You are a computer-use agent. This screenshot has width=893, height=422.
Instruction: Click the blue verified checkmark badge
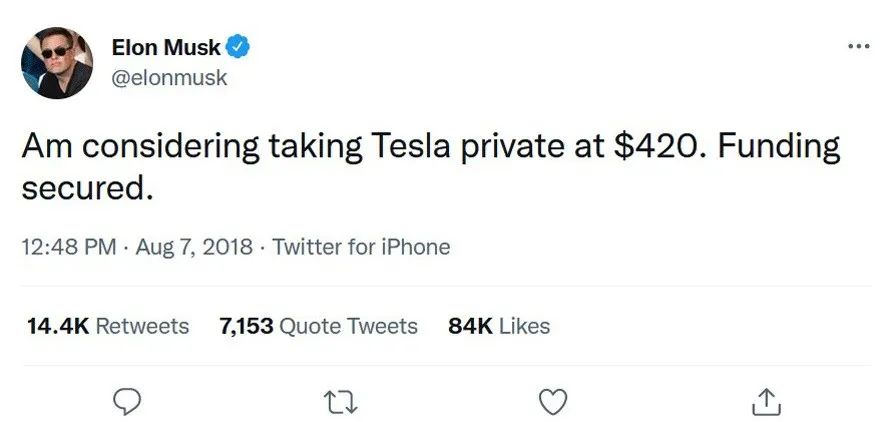(239, 47)
